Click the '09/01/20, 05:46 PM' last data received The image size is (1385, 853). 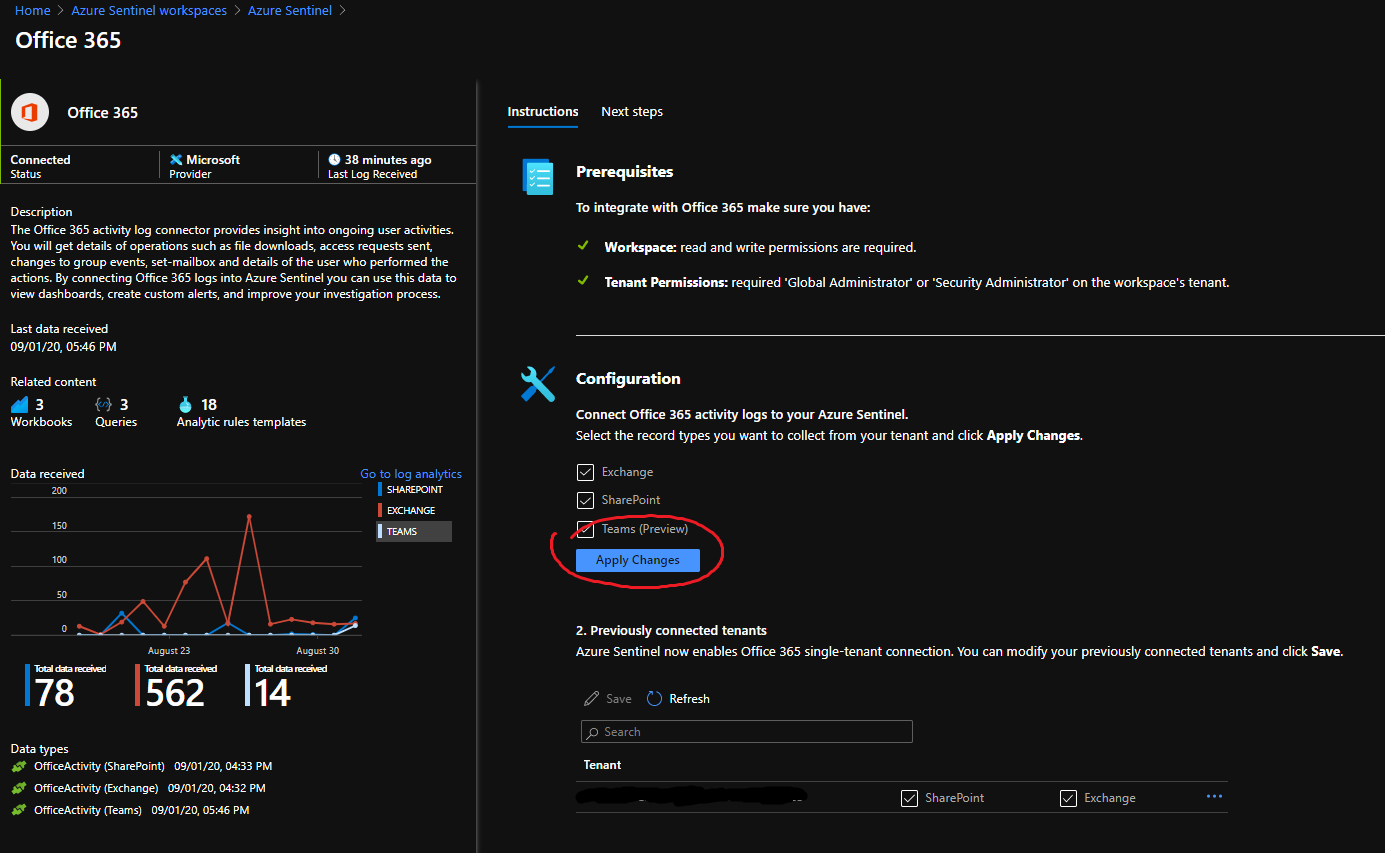(x=64, y=347)
